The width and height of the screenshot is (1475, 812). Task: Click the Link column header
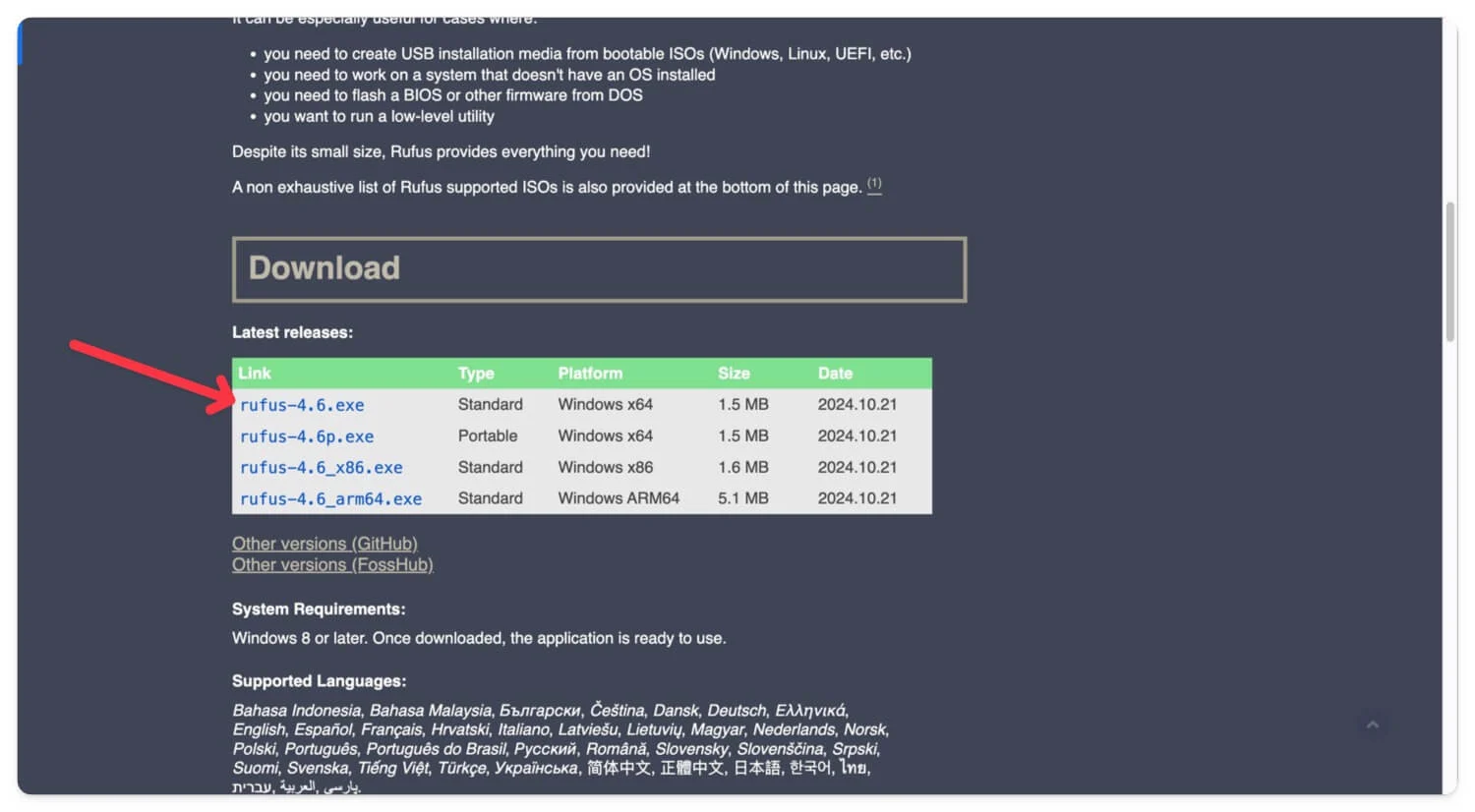pyautogui.click(x=255, y=374)
